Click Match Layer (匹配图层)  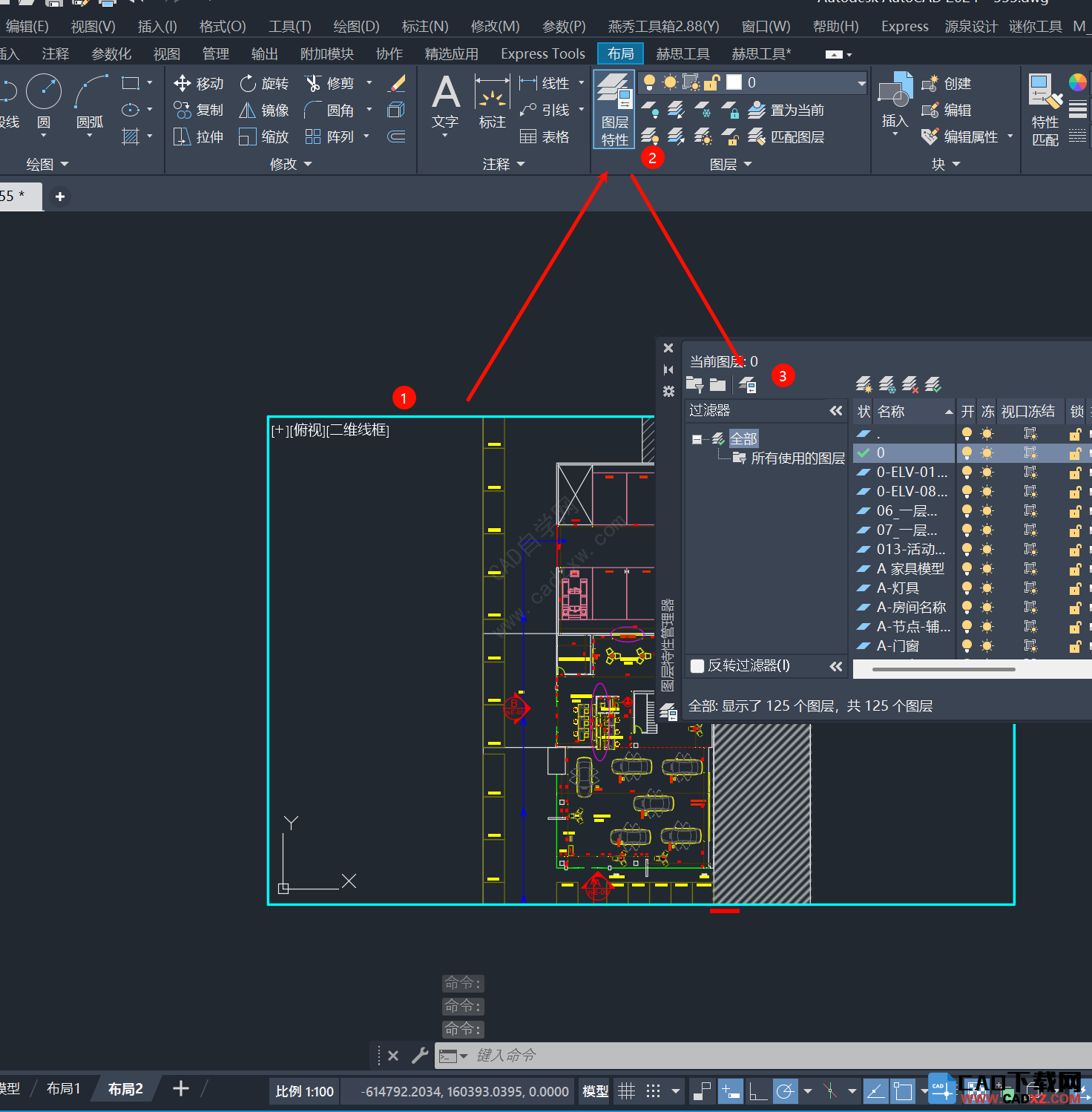[x=786, y=136]
